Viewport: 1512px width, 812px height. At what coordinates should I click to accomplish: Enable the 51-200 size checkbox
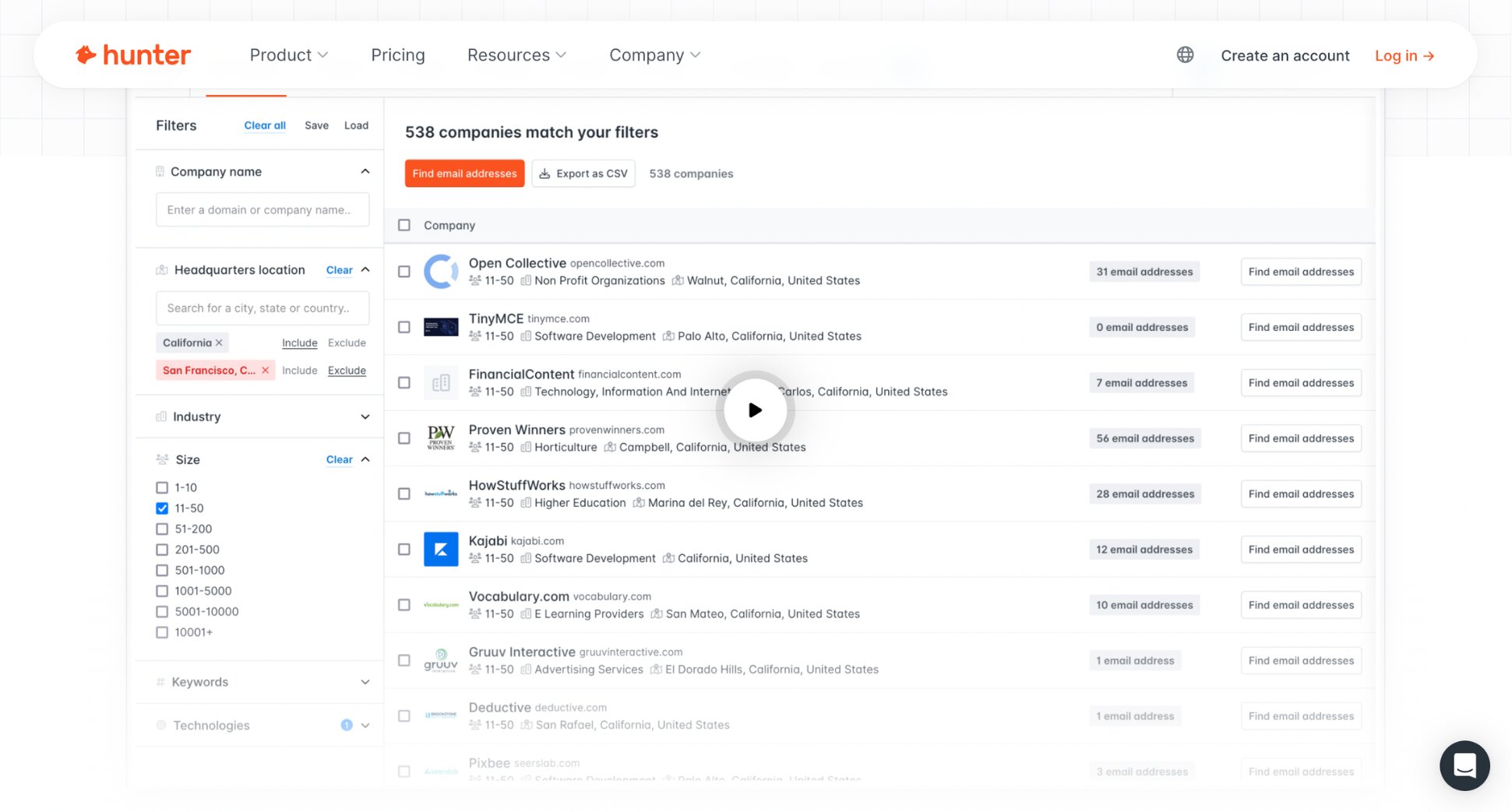(x=162, y=529)
